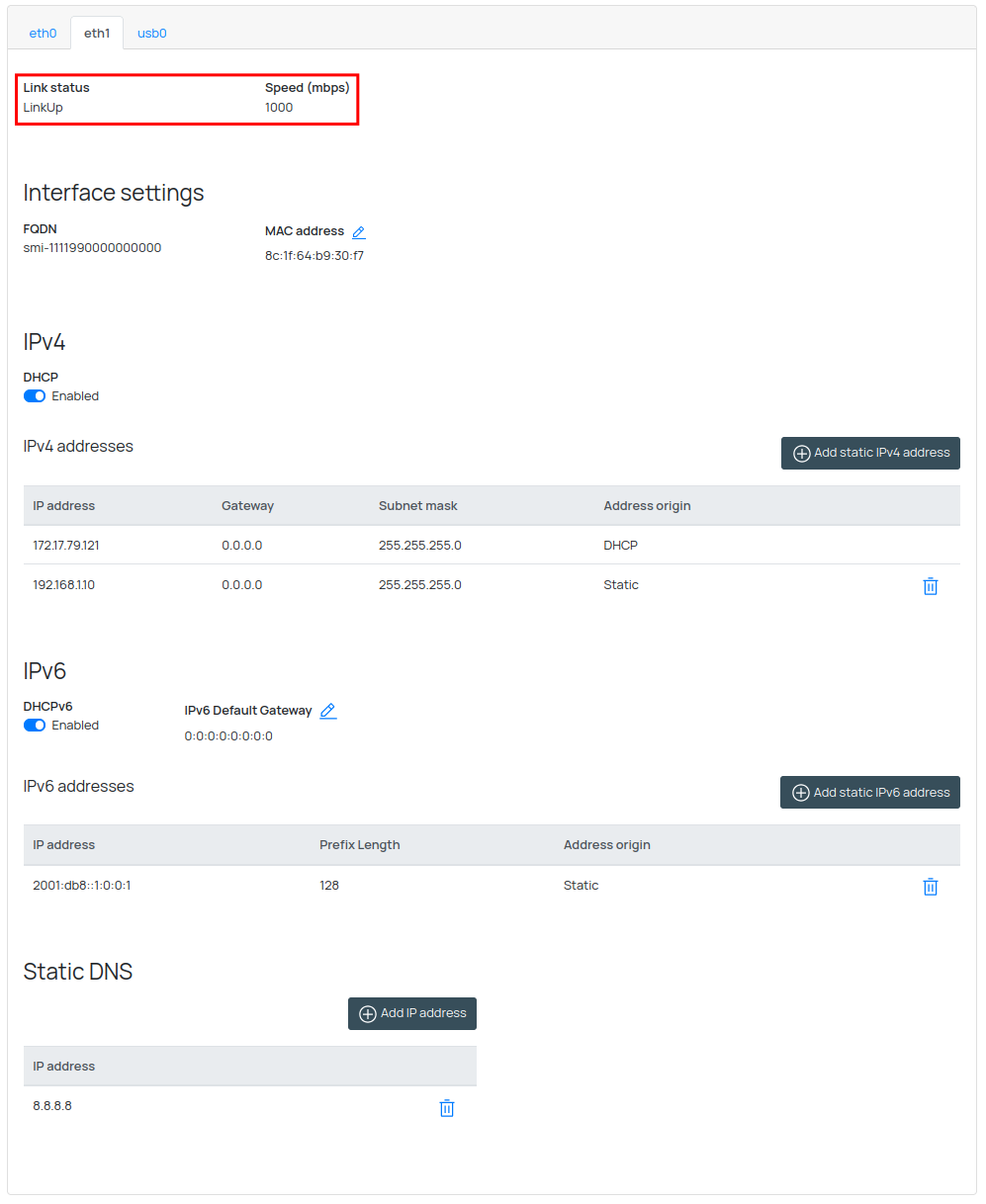Click Add static IPv6 address button
The height and width of the screenshot is (1204, 986).
(x=870, y=793)
